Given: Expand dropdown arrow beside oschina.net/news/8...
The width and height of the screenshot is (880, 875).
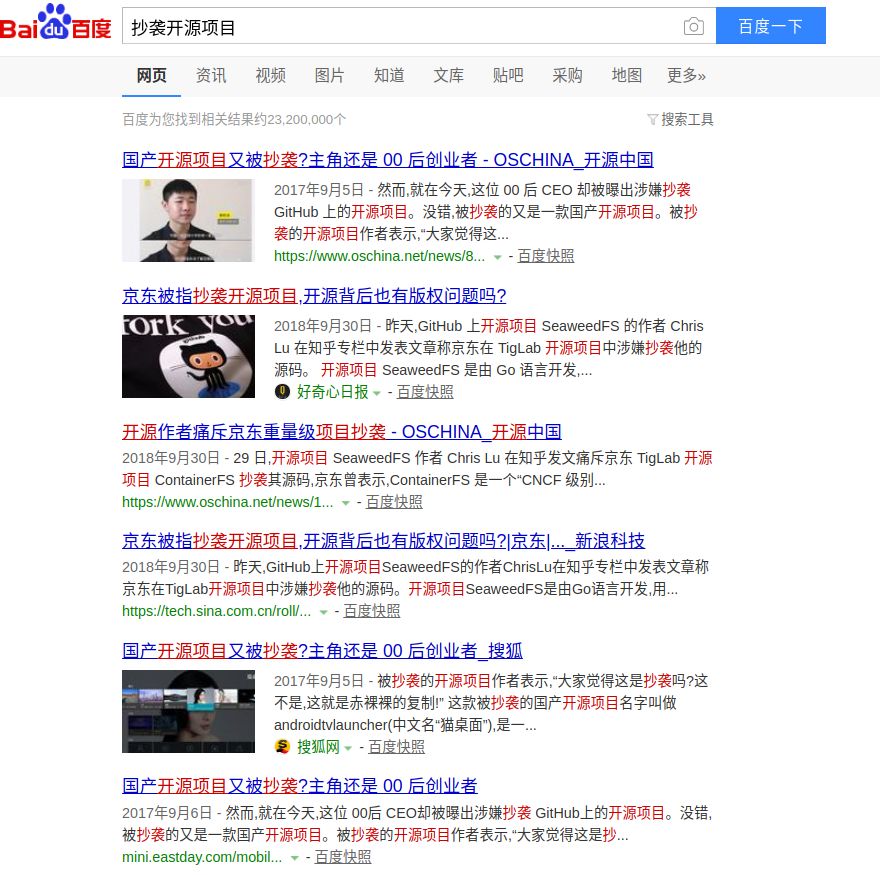Looking at the screenshot, I should 497,257.
